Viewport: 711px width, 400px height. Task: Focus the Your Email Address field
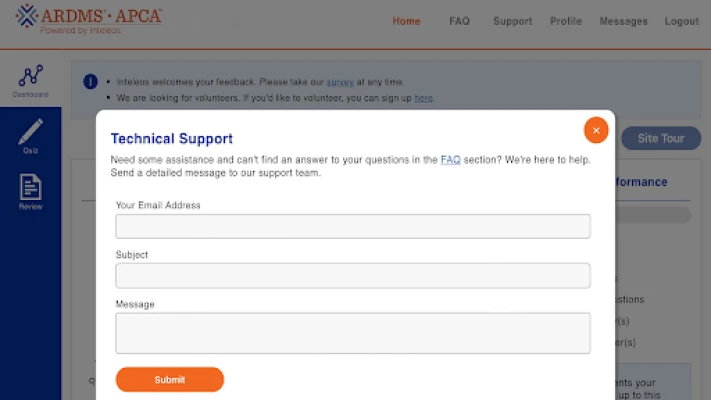(353, 226)
